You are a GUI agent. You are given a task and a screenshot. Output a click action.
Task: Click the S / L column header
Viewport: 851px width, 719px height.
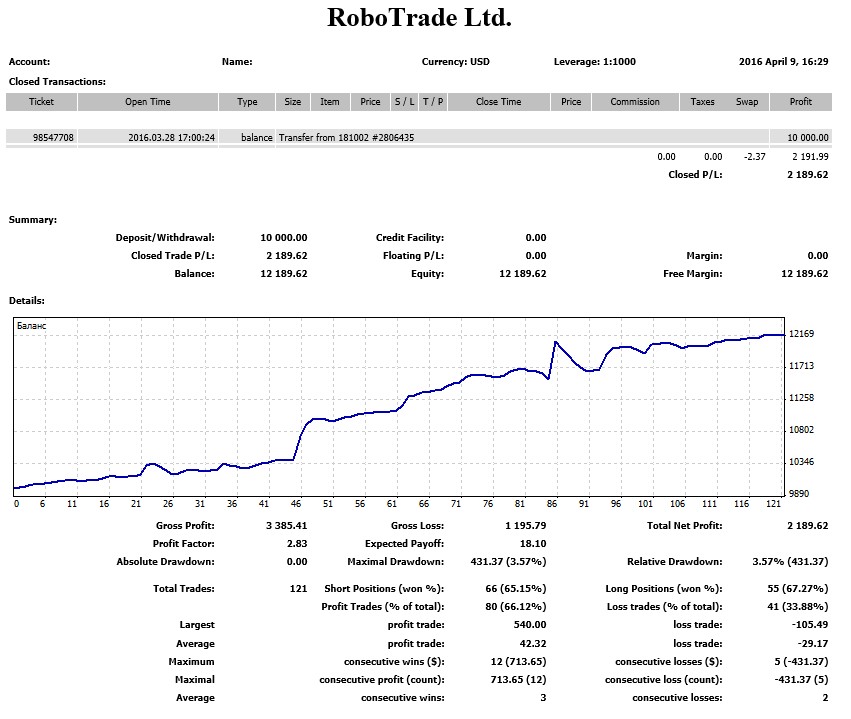(404, 102)
